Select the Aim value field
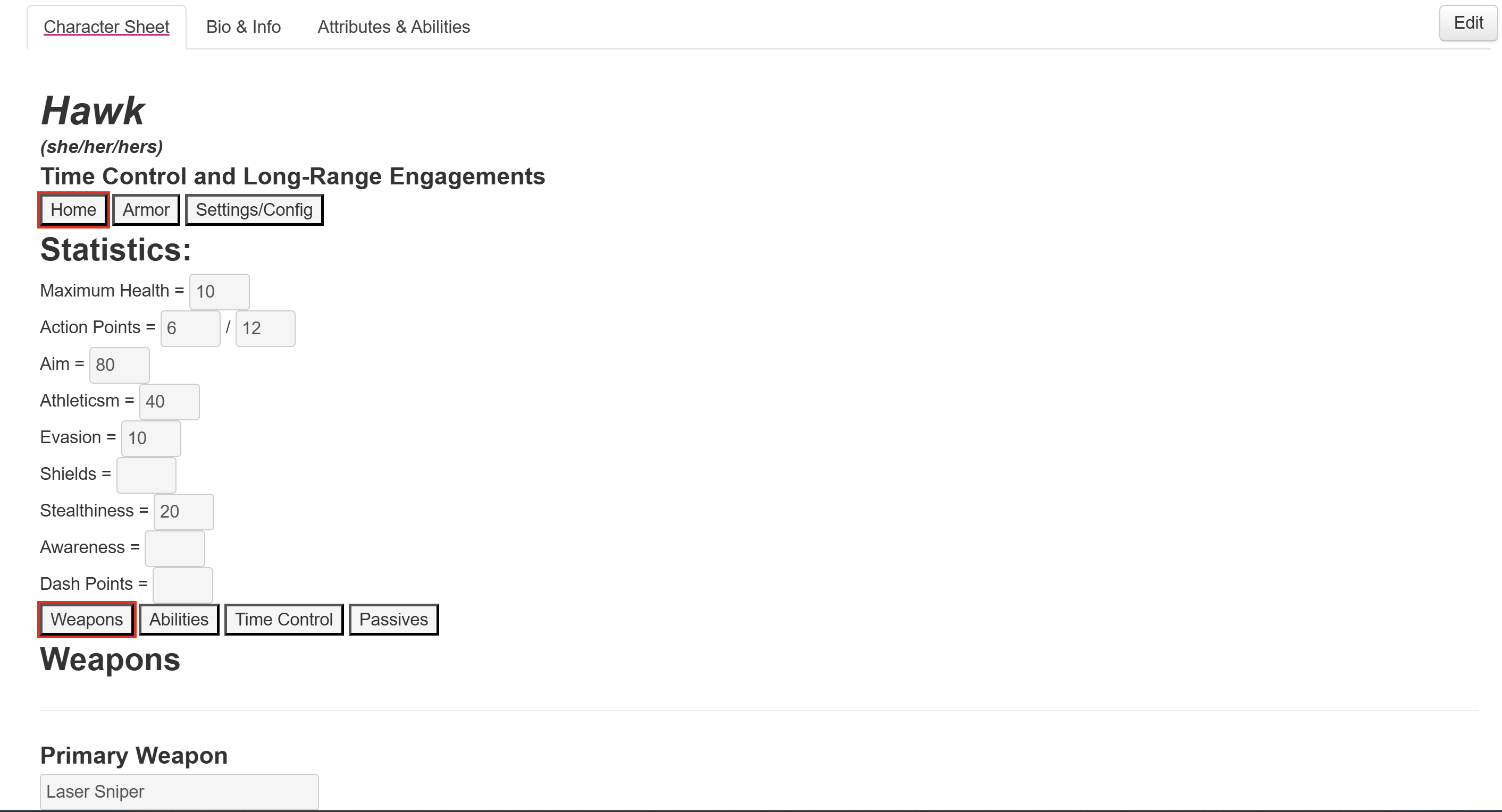The height and width of the screenshot is (812, 1502). (x=119, y=365)
